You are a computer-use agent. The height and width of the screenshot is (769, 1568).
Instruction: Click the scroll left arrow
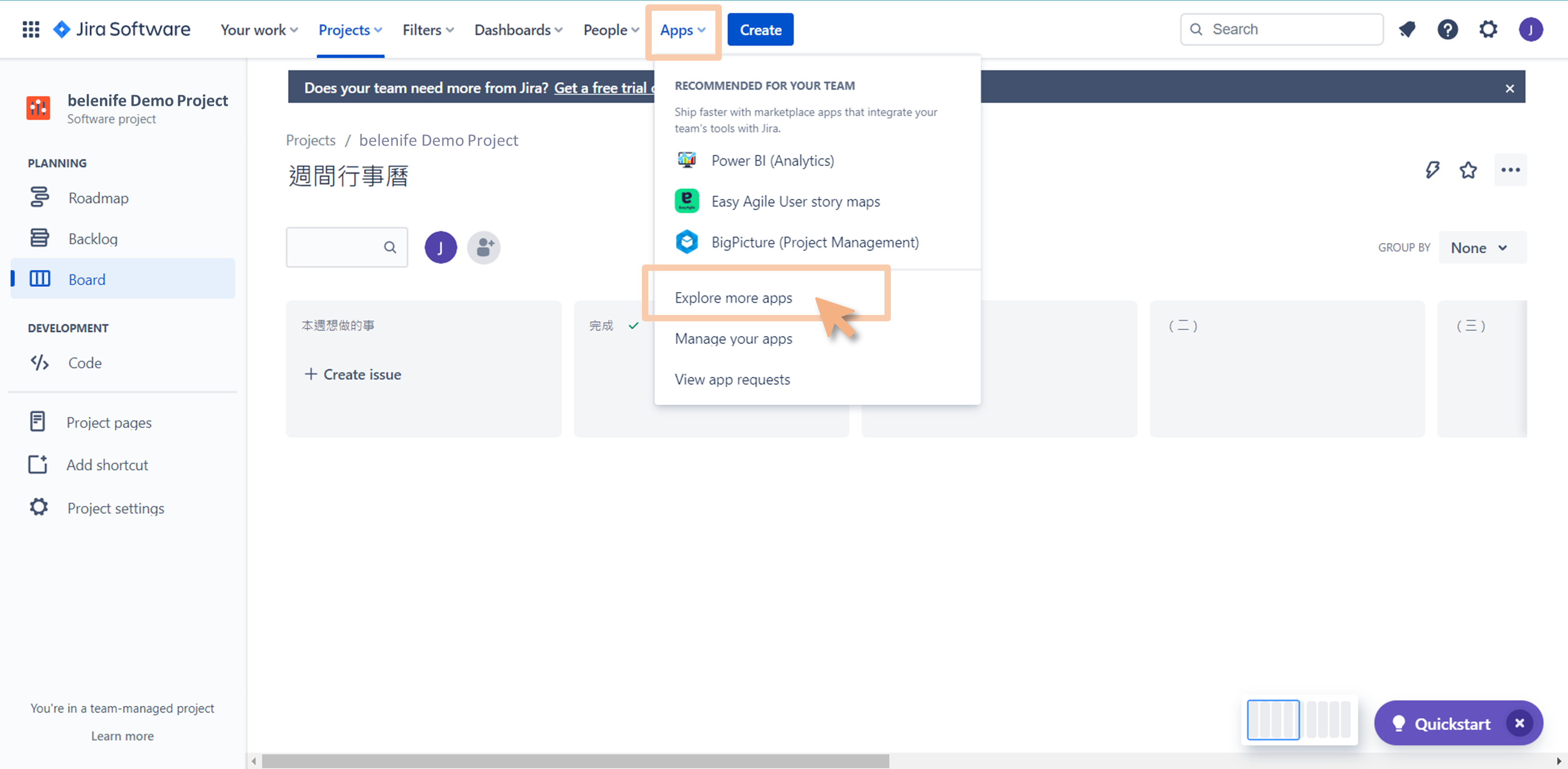[x=254, y=761]
